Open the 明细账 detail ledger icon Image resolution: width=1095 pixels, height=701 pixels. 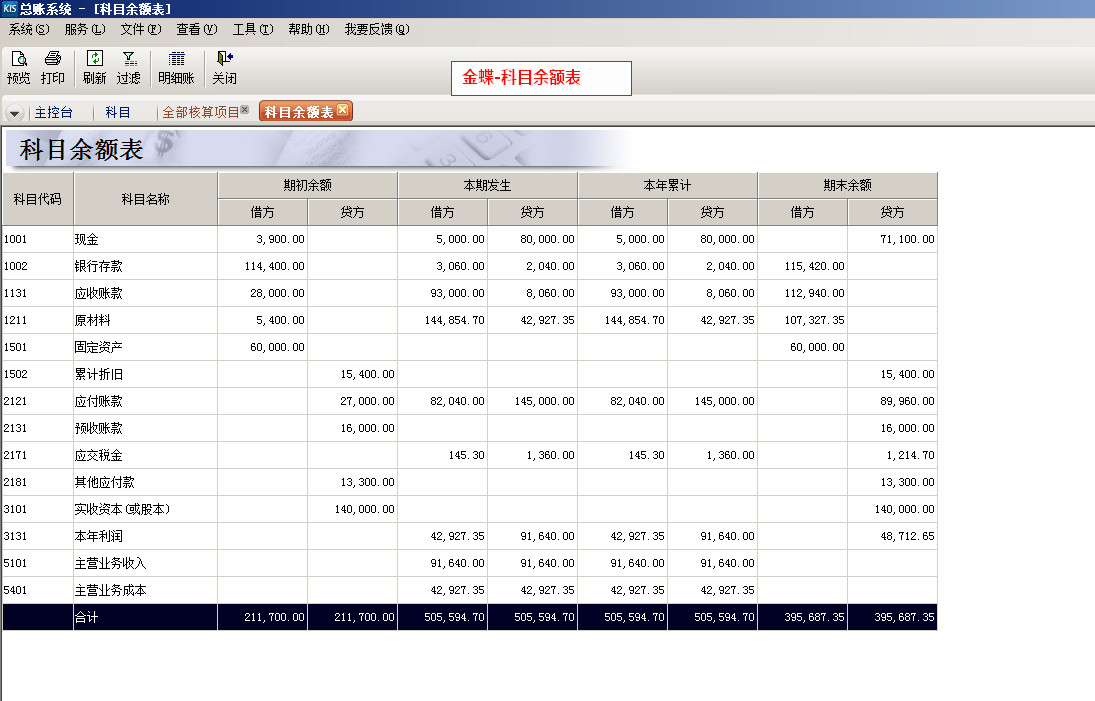pos(176,60)
